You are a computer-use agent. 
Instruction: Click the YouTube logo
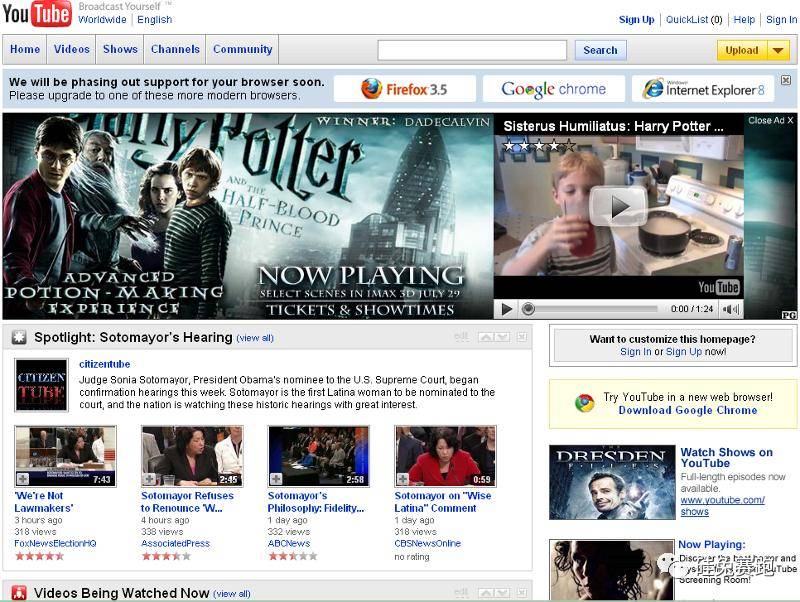[x=37, y=14]
